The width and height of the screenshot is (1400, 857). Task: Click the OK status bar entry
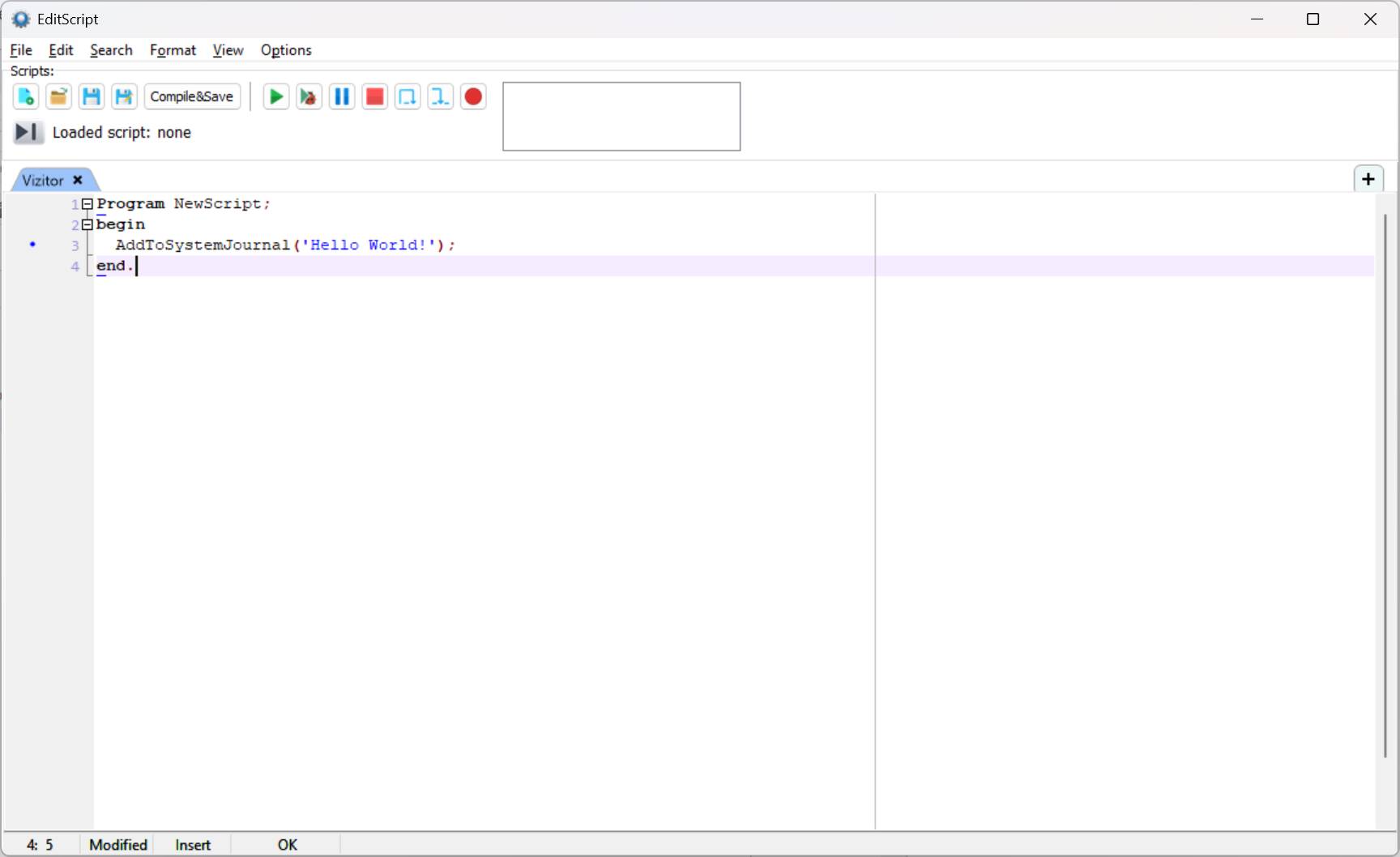[x=288, y=845]
